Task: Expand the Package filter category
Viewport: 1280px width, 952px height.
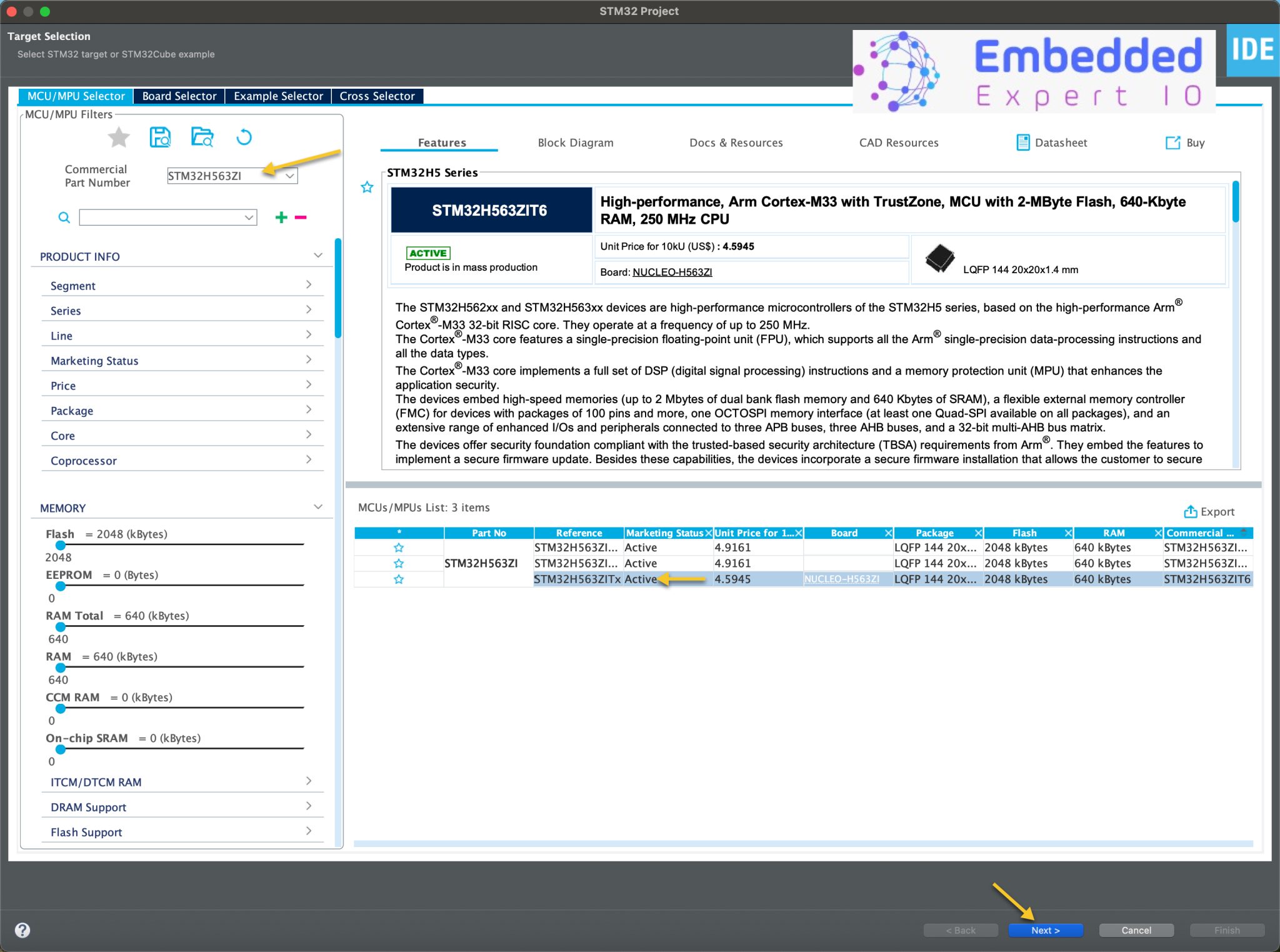Action: tap(309, 409)
